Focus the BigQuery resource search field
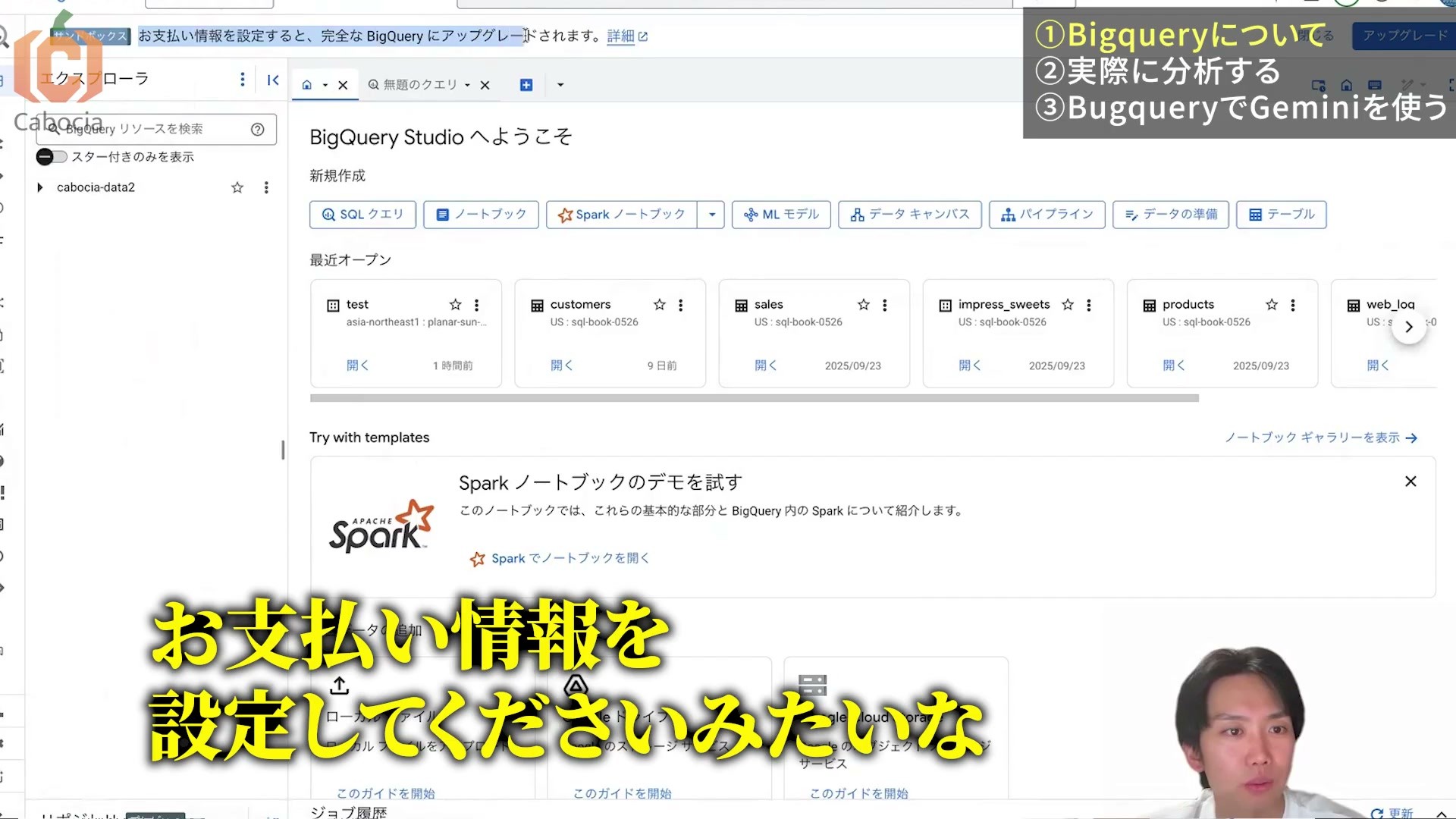The height and width of the screenshot is (819, 1456). (156, 129)
